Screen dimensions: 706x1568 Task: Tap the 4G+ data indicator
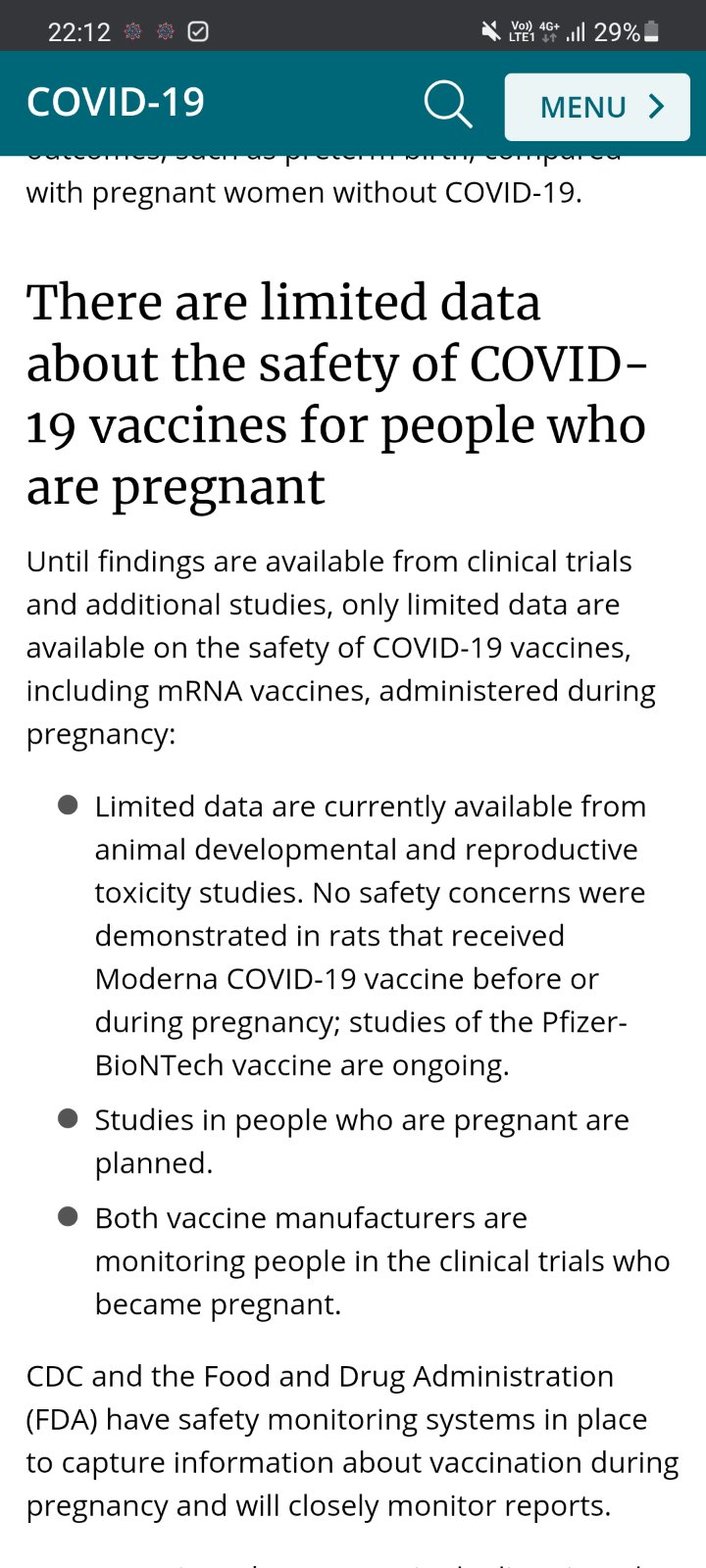pyautogui.click(x=549, y=32)
